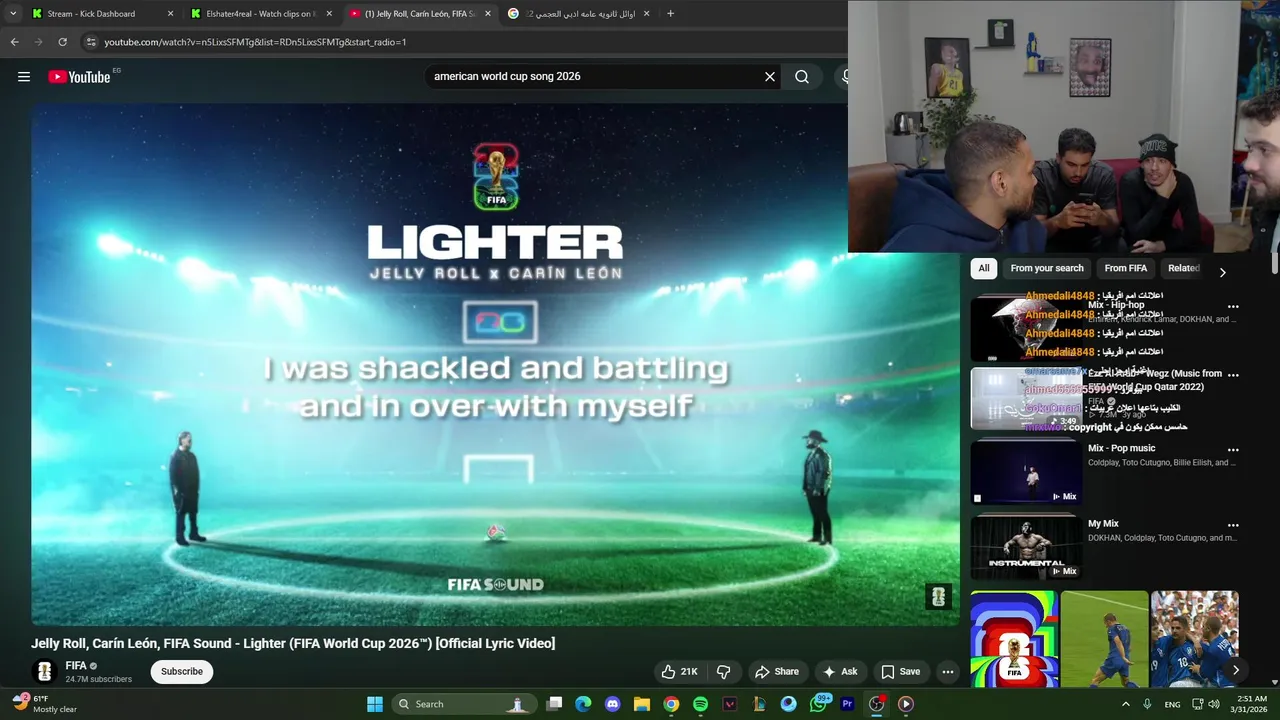The height and width of the screenshot is (720, 1280).
Task: Open the Windows Start menu
Action: click(375, 704)
